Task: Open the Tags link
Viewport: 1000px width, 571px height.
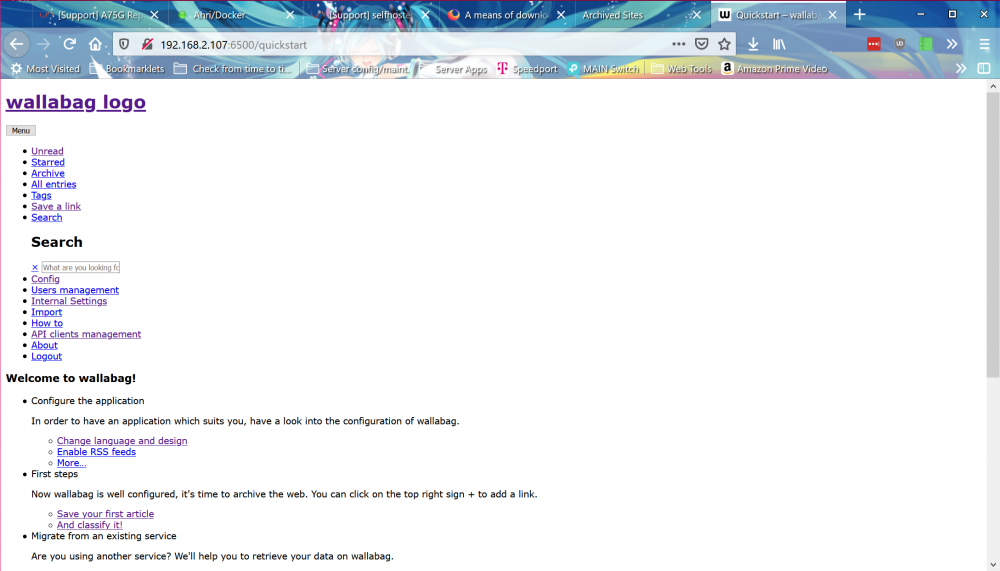Action: pos(41,195)
